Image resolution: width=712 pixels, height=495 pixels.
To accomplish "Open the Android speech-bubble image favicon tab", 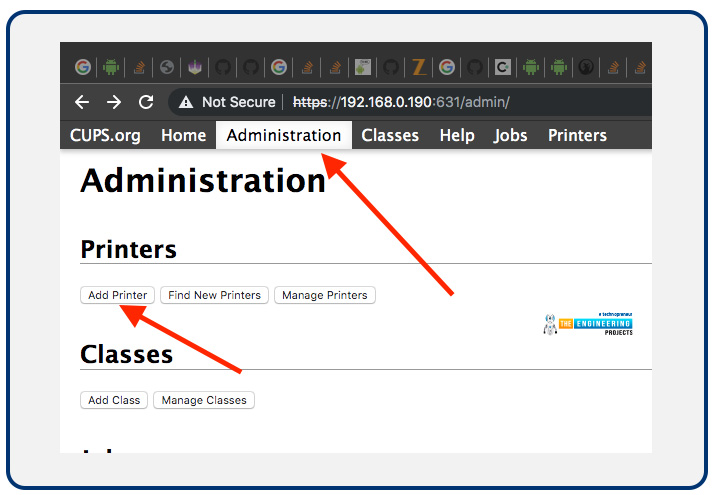I will [x=363, y=67].
